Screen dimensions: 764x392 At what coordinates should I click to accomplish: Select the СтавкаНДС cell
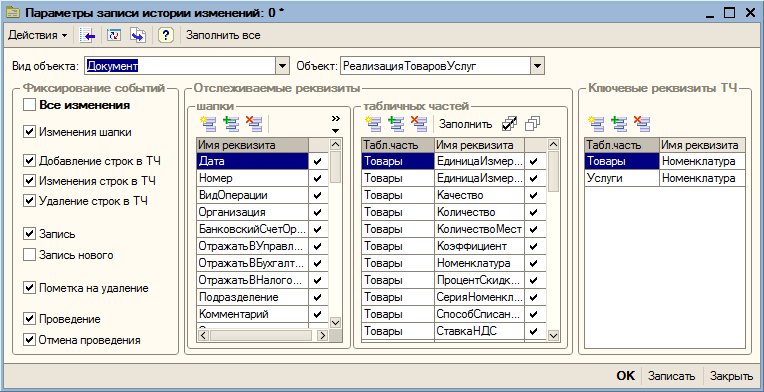point(480,331)
